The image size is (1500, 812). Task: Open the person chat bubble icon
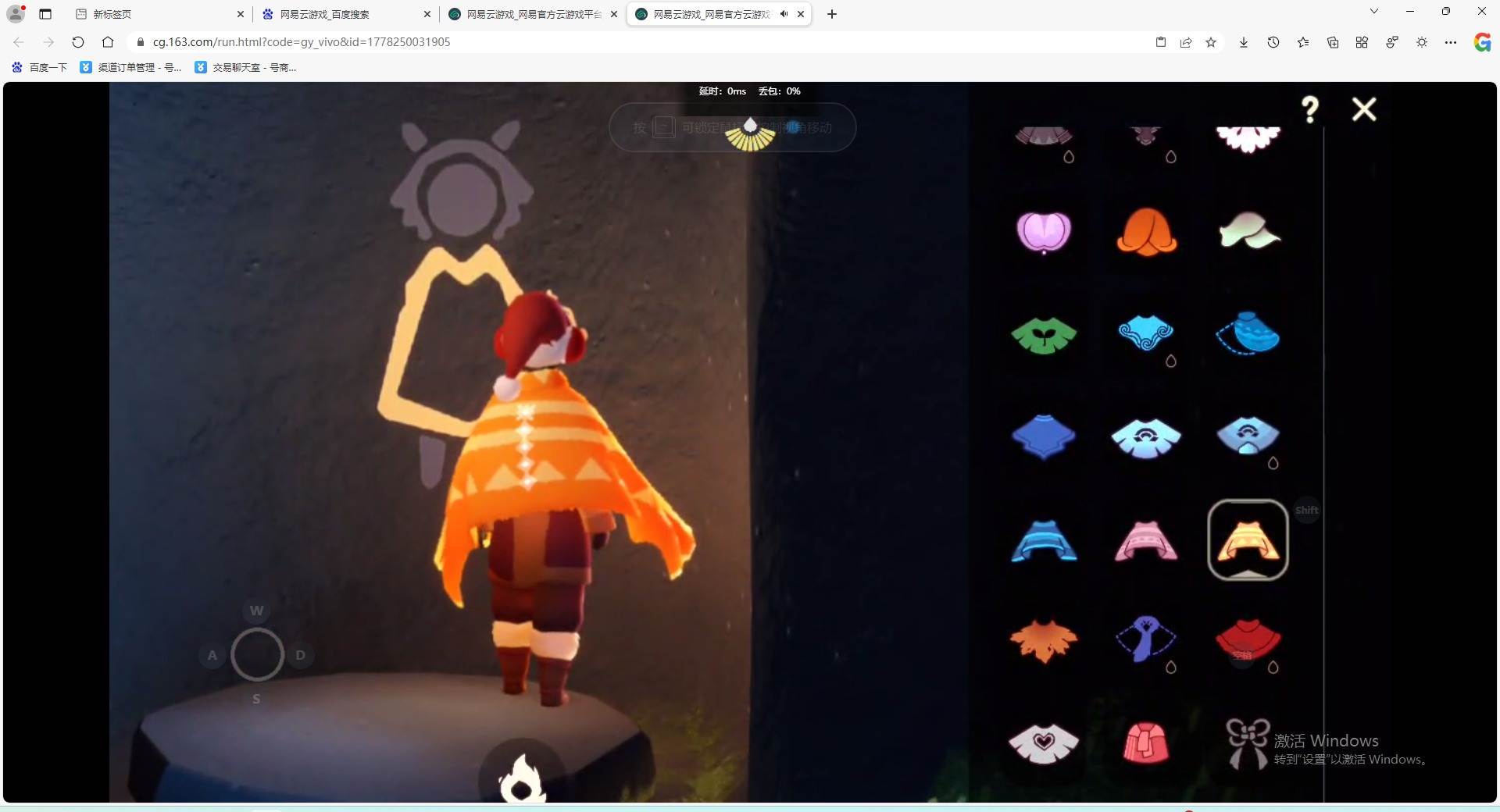click(x=1392, y=42)
